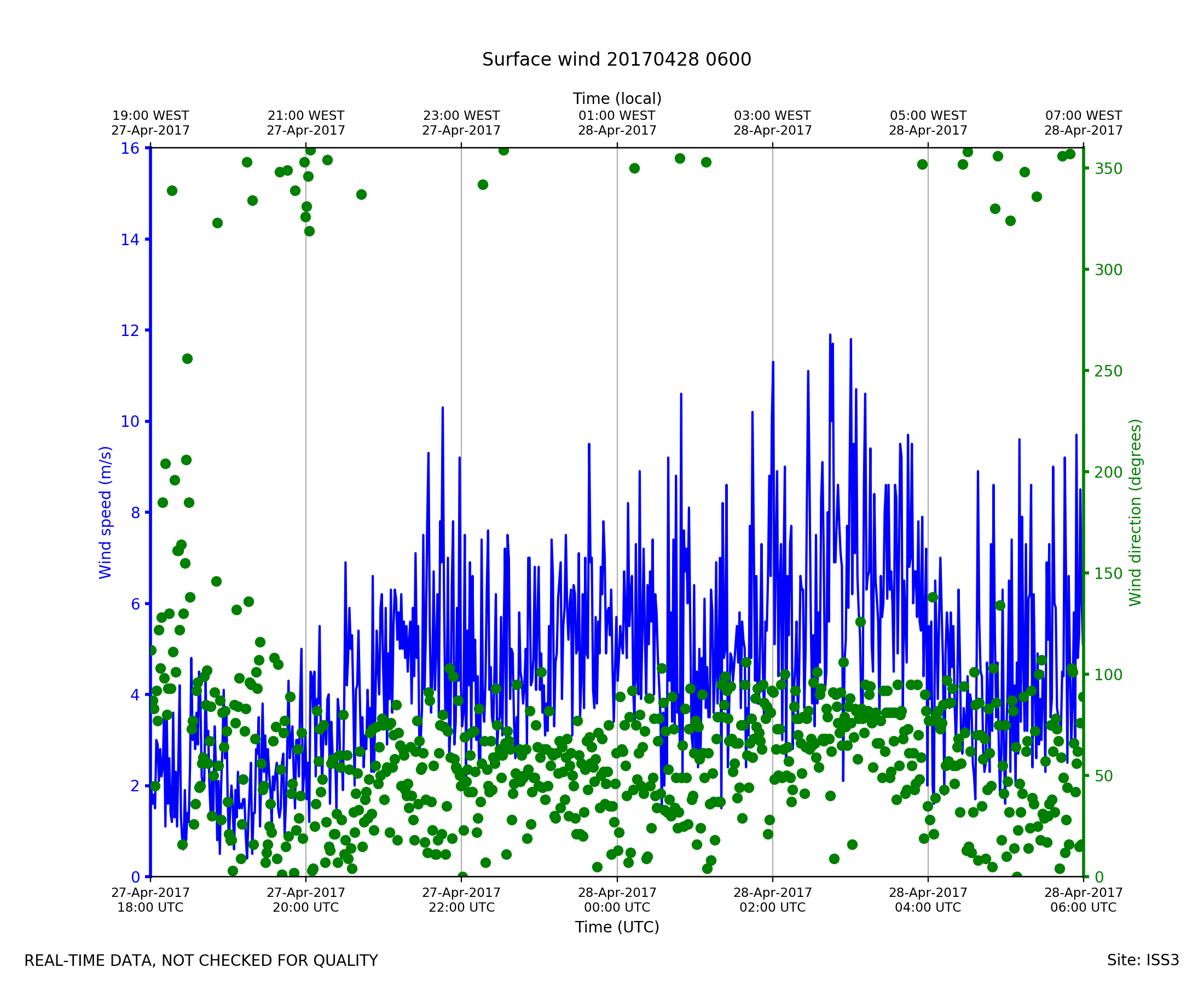Click the 21:00 WEST 27-Apr-2017 top tick label
Screen dimensions: 1204x985
coord(306,123)
